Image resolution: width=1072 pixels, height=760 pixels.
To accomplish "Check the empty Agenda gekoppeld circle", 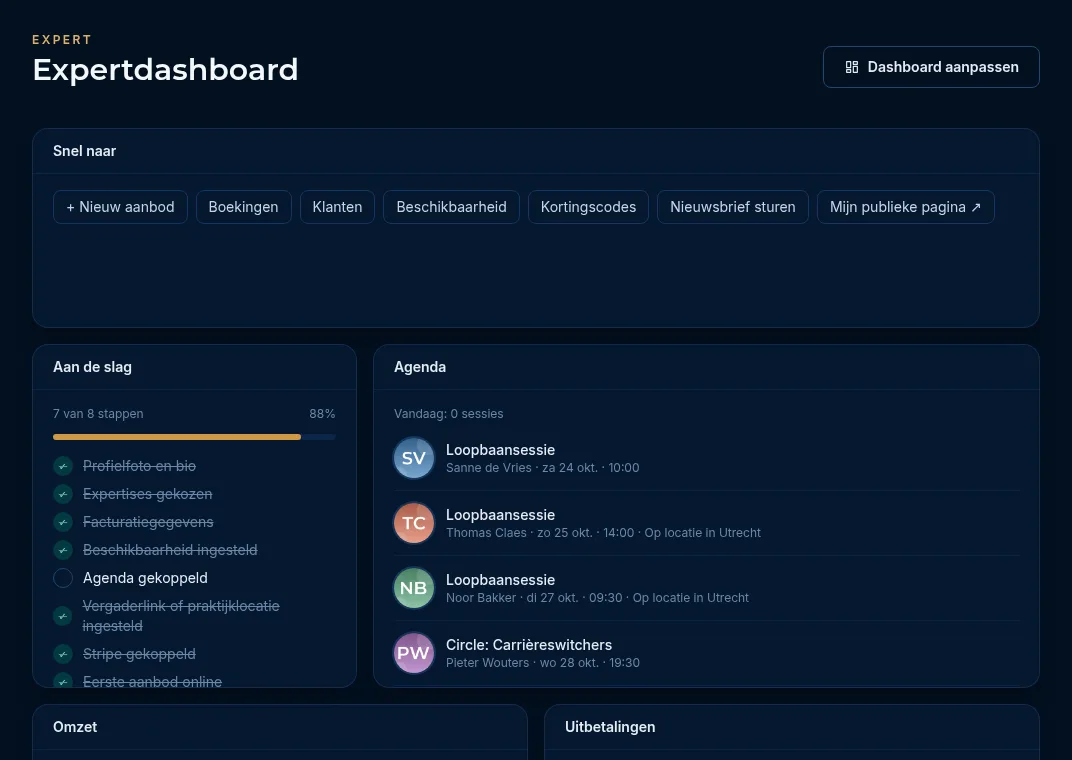I will [63, 578].
